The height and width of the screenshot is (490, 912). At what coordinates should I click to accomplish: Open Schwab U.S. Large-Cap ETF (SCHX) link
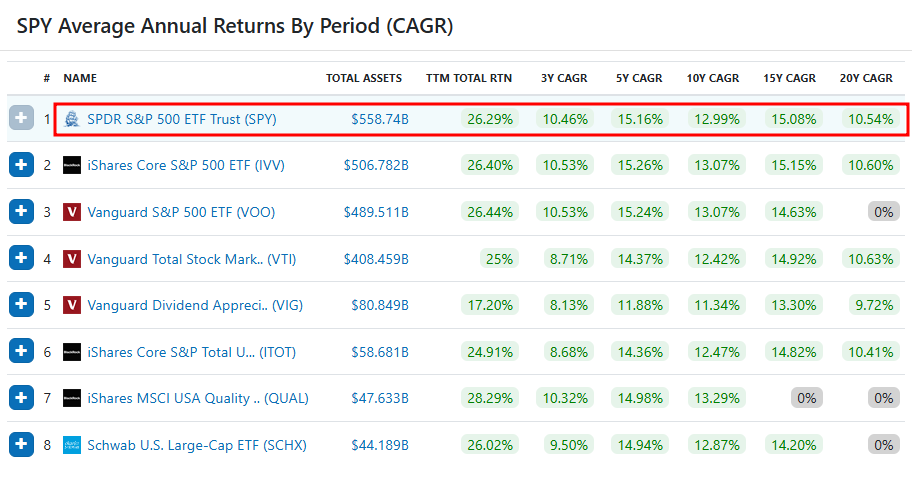(197, 445)
